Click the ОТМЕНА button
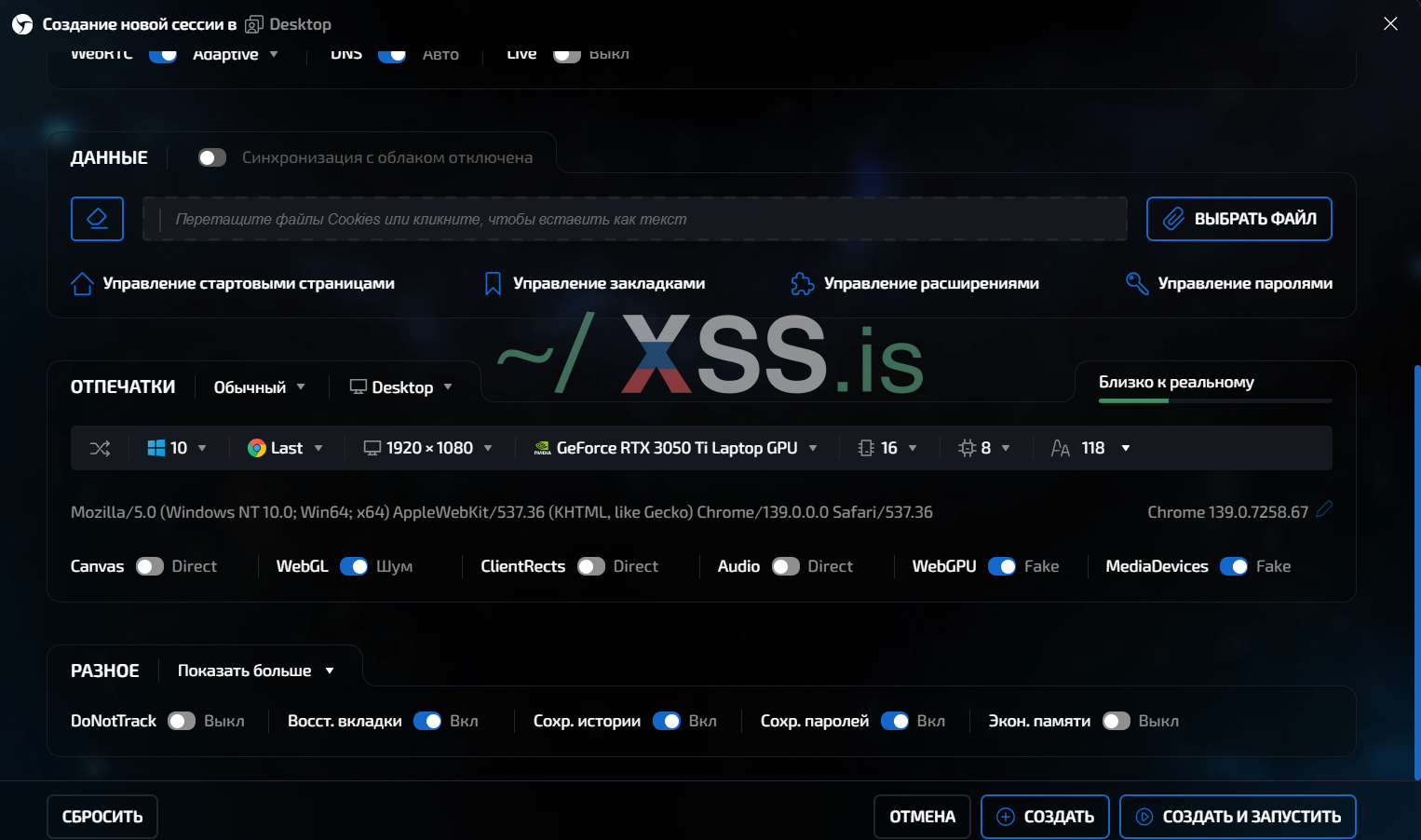 coord(922,817)
